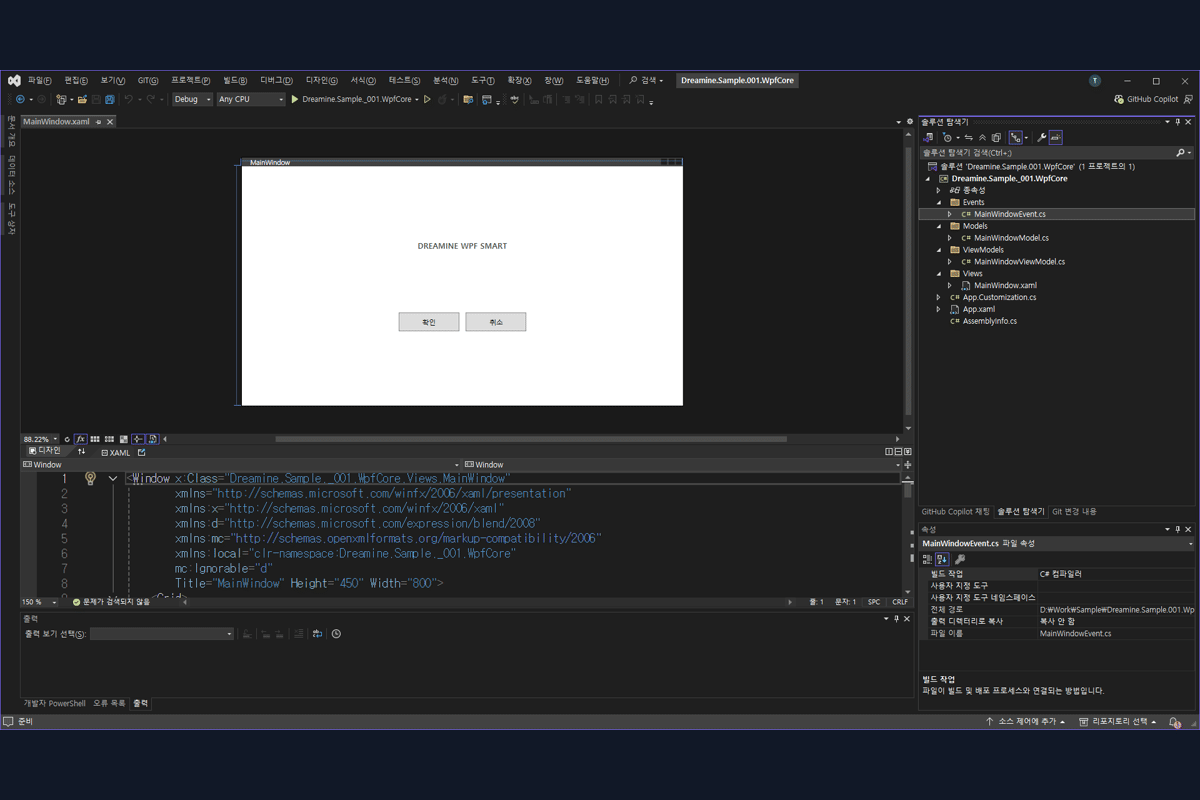Click the 확인 button in the designer
1200x800 pixels.
point(429,322)
